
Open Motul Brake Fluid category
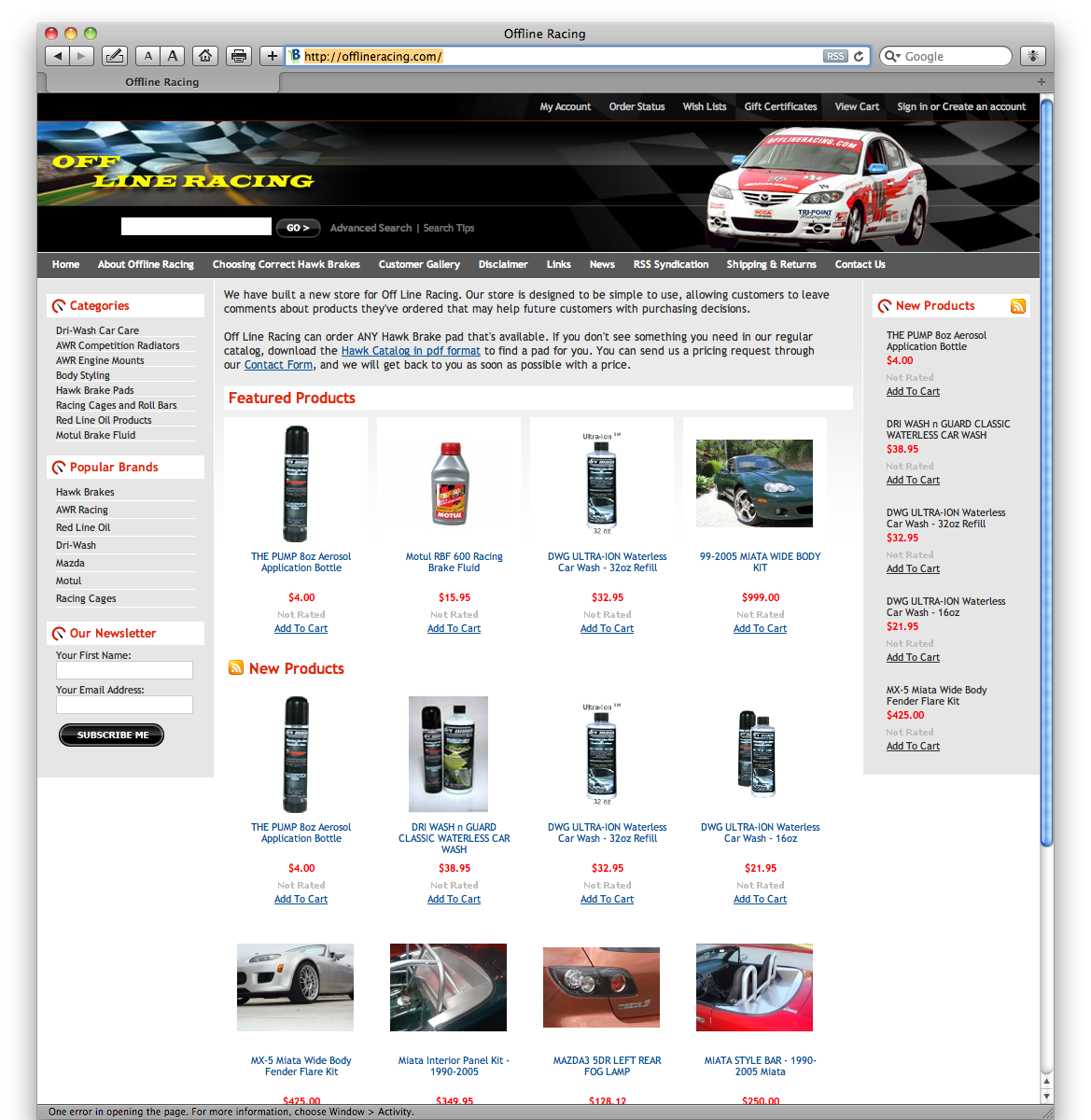point(95,435)
